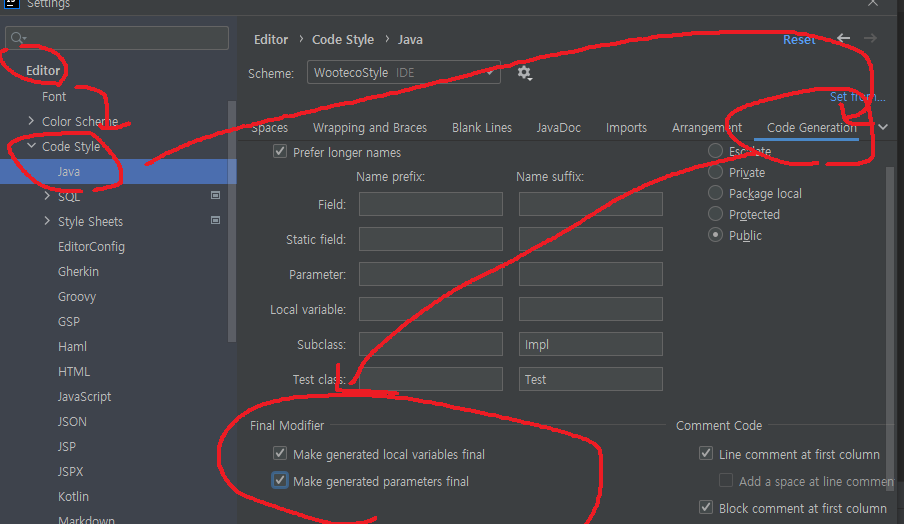The width and height of the screenshot is (904, 524).
Task: Expand the Style Sheets tree node
Action: point(47,221)
